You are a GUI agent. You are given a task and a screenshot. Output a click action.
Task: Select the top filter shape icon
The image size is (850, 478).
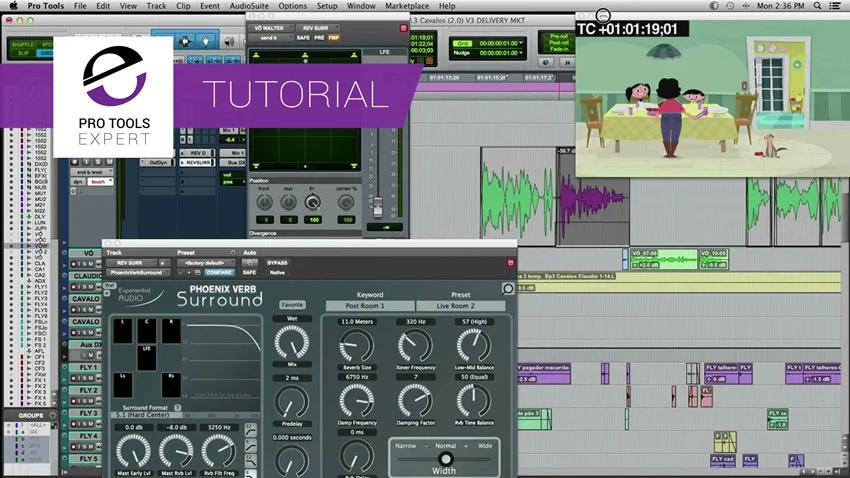(250, 430)
